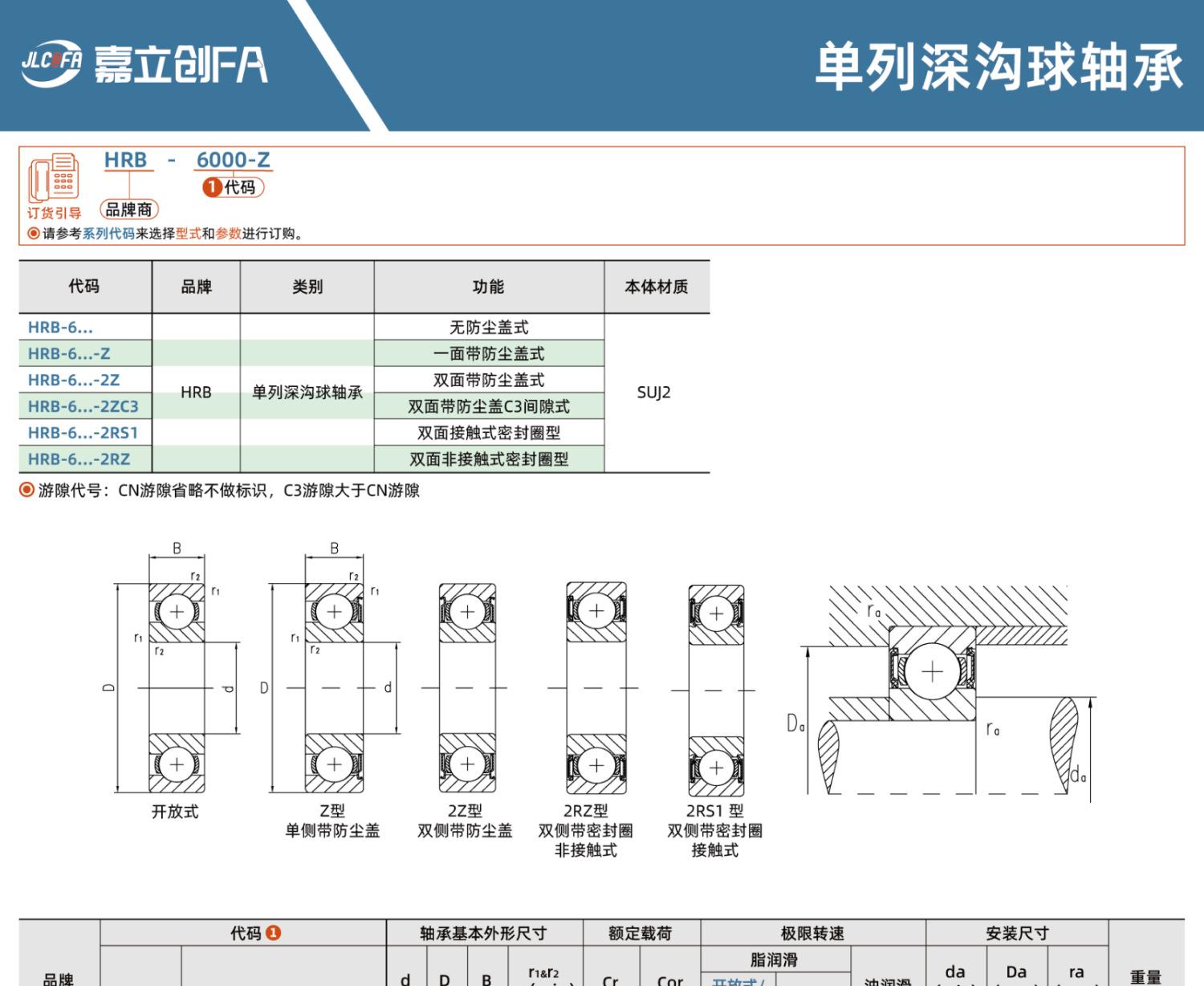Screen dimensions: 1204x986
Task: Click the 订货引导 caption
Action: pos(55,214)
